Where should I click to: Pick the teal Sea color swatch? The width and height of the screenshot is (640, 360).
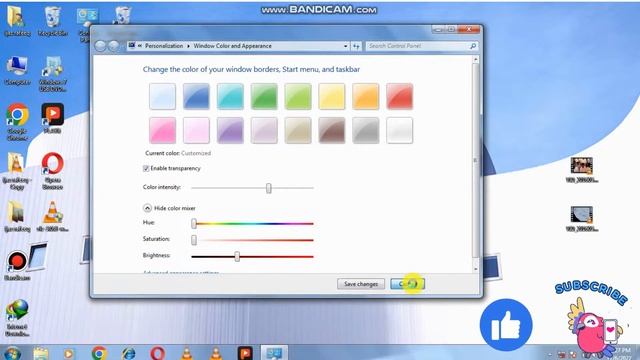coord(230,96)
